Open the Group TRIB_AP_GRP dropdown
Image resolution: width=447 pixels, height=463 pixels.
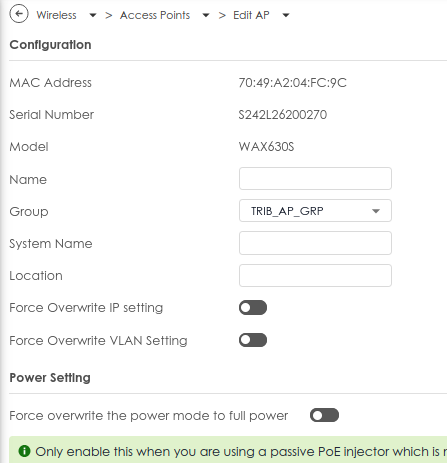(x=315, y=211)
